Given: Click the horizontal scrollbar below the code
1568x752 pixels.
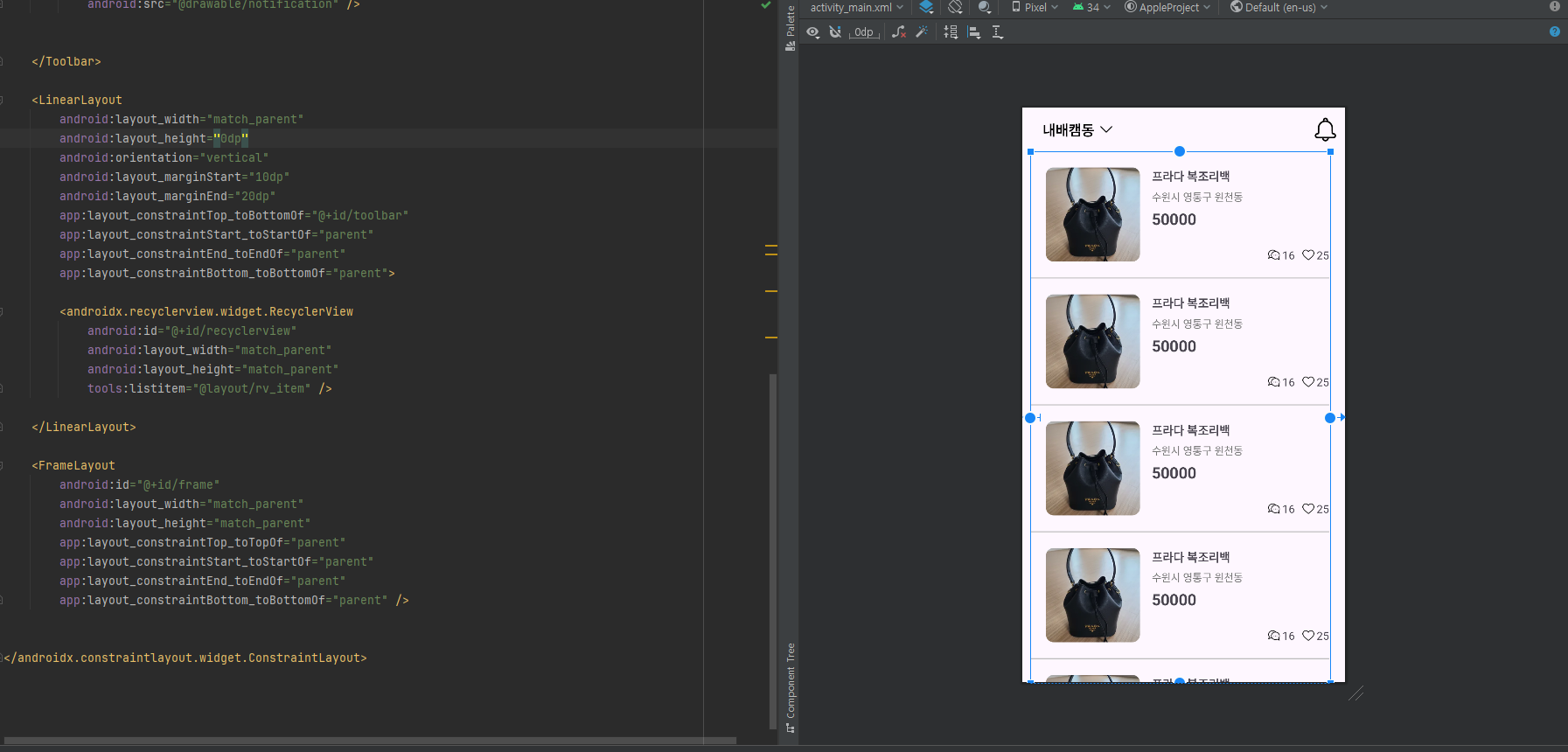Looking at the screenshot, I should point(370,741).
